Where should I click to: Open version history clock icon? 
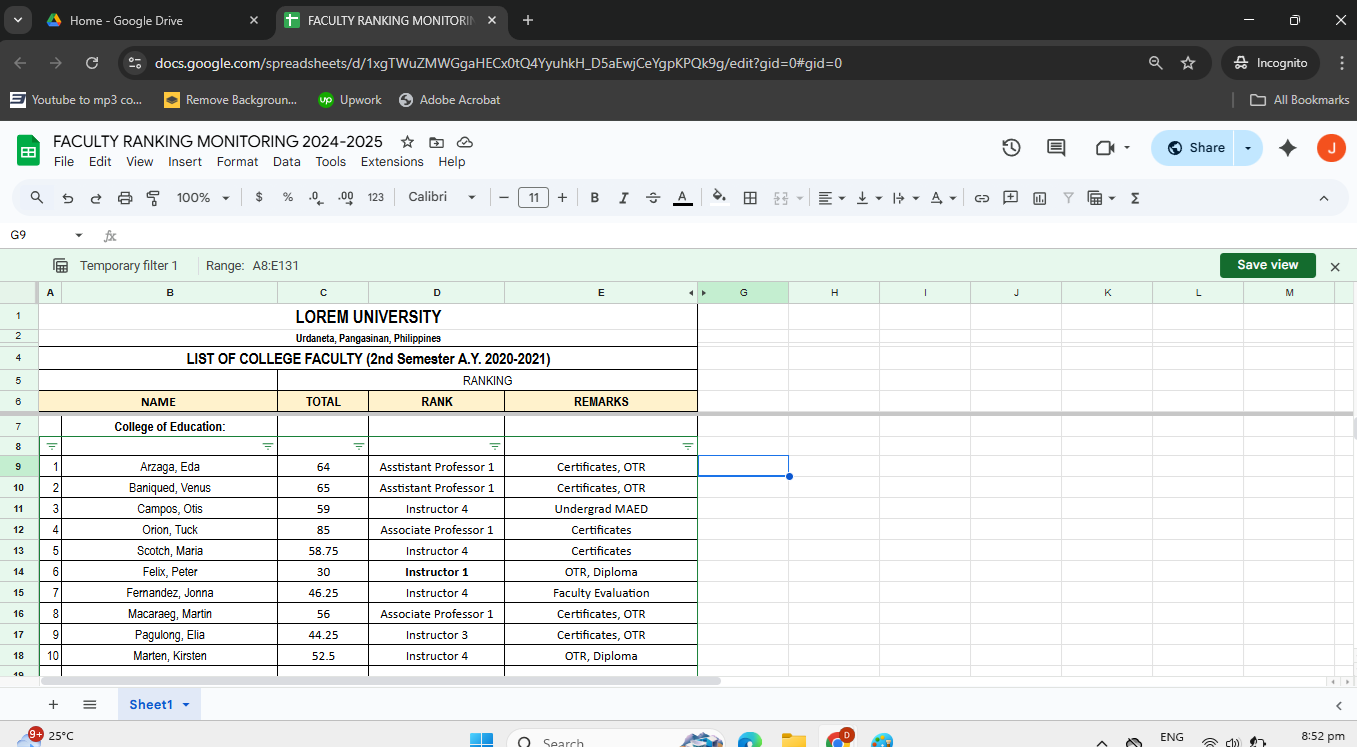pyautogui.click(x=1011, y=148)
